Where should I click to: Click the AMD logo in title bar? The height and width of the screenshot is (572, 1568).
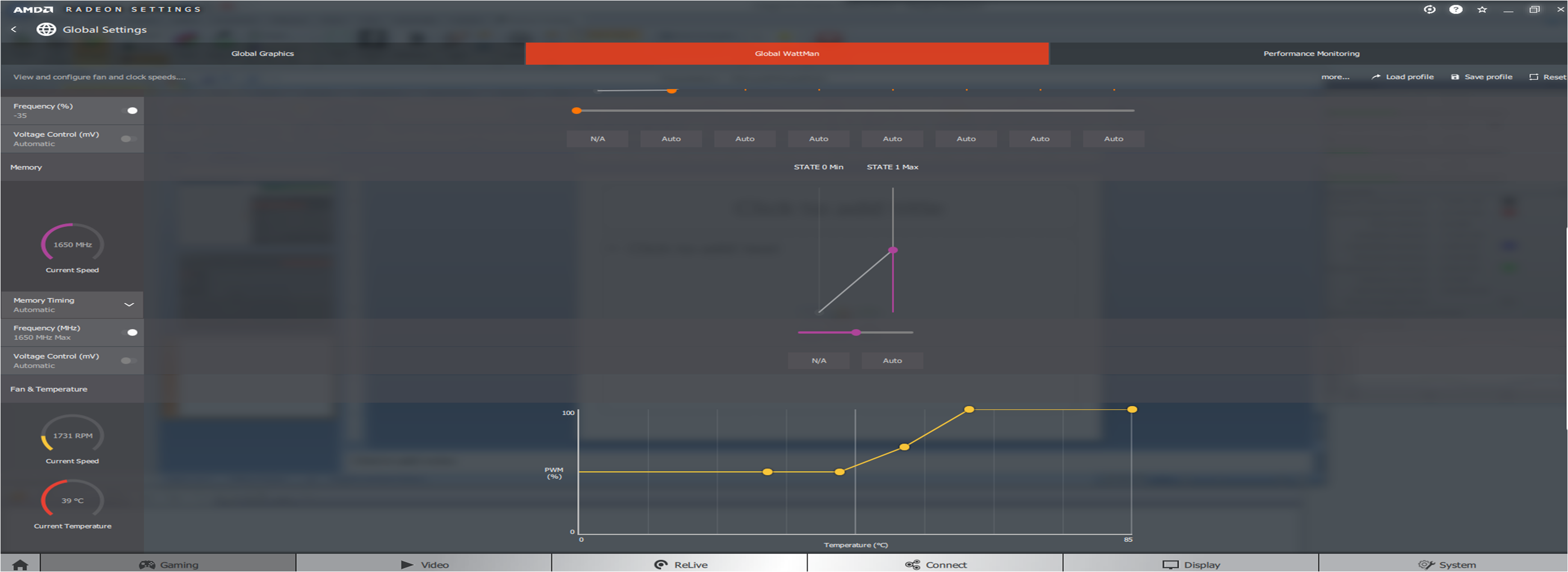[x=33, y=9]
